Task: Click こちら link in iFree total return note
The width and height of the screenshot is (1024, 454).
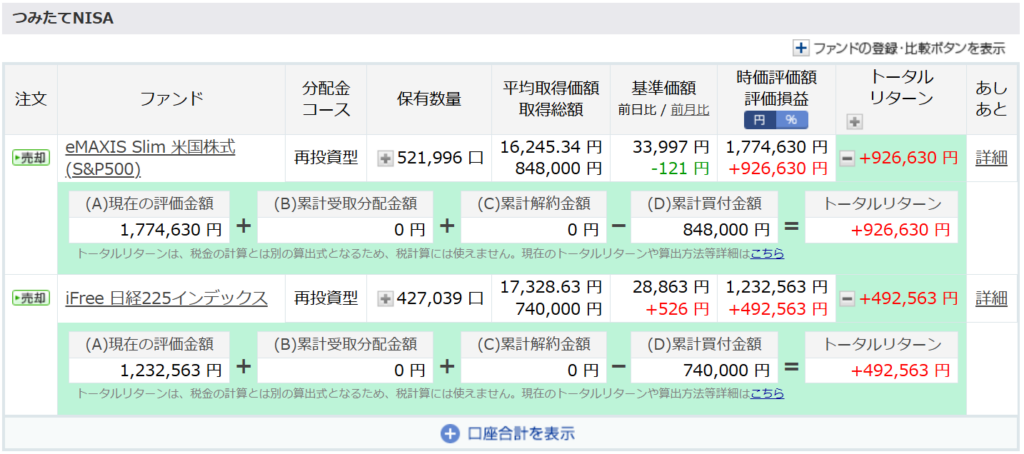Action: (767, 393)
